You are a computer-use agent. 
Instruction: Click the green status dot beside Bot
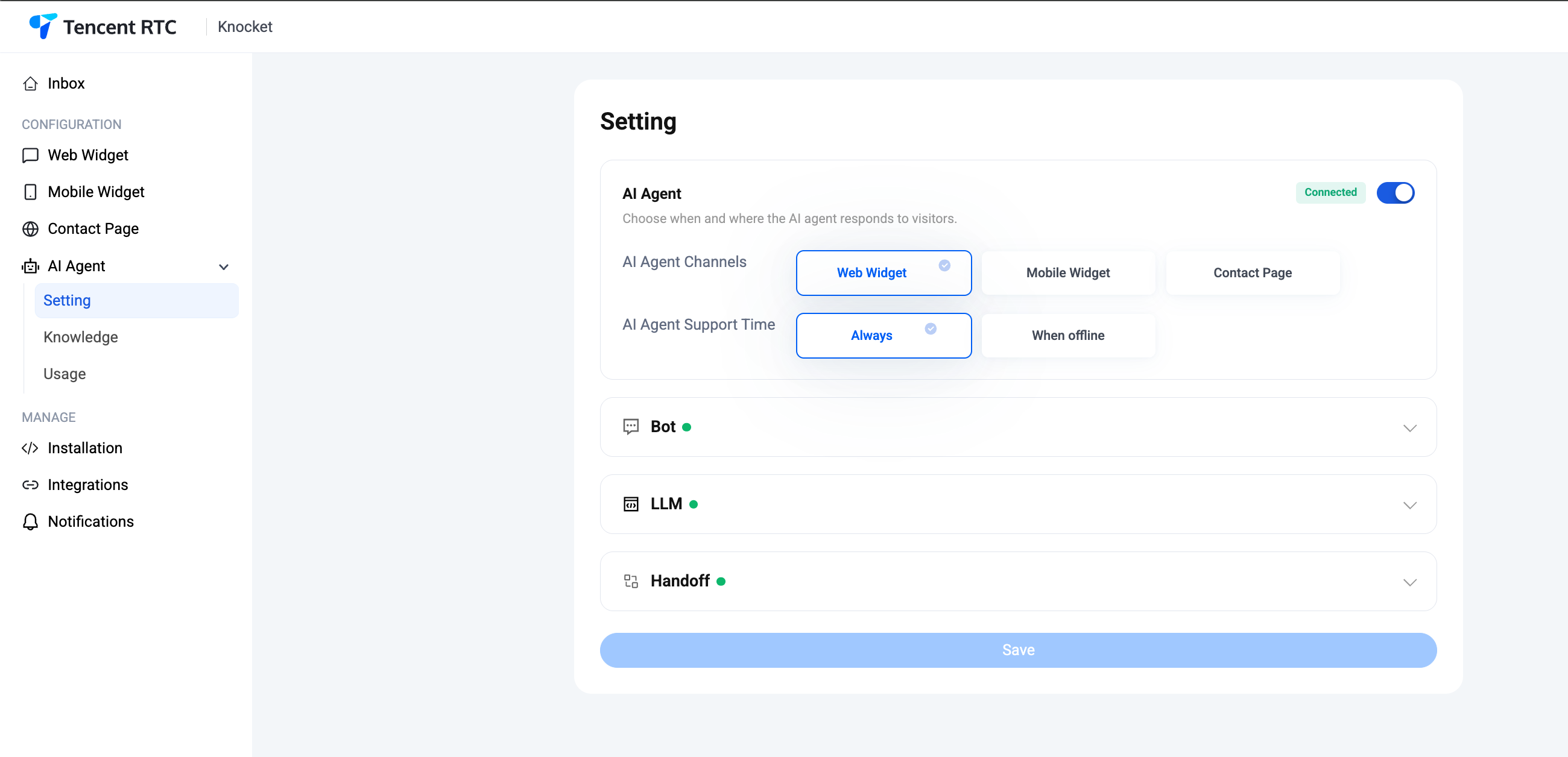coord(687,427)
